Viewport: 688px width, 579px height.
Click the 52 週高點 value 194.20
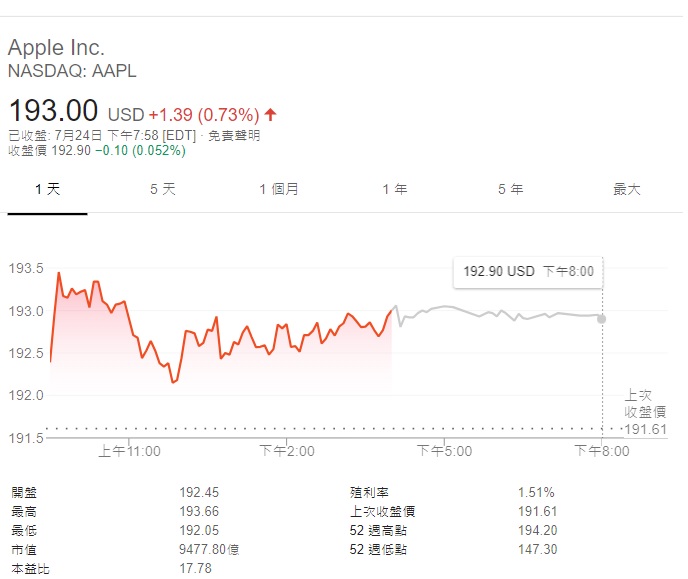(x=537, y=530)
